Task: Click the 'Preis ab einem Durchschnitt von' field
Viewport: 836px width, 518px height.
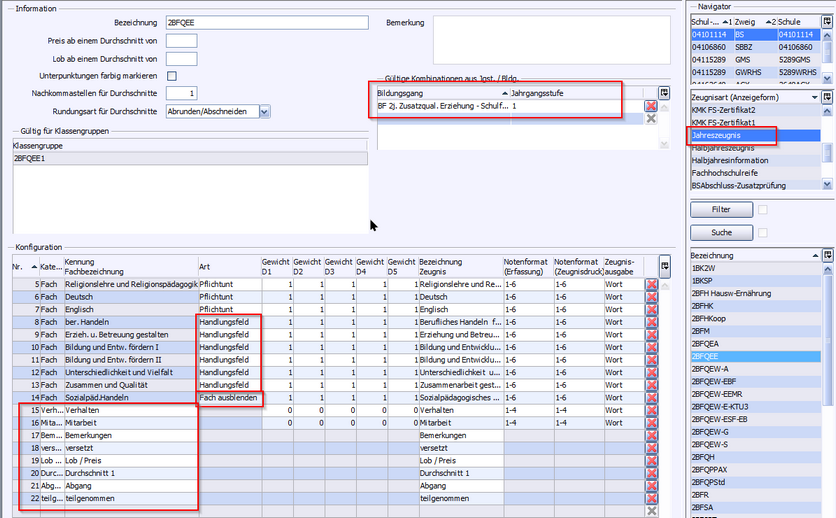Action: pos(181,41)
